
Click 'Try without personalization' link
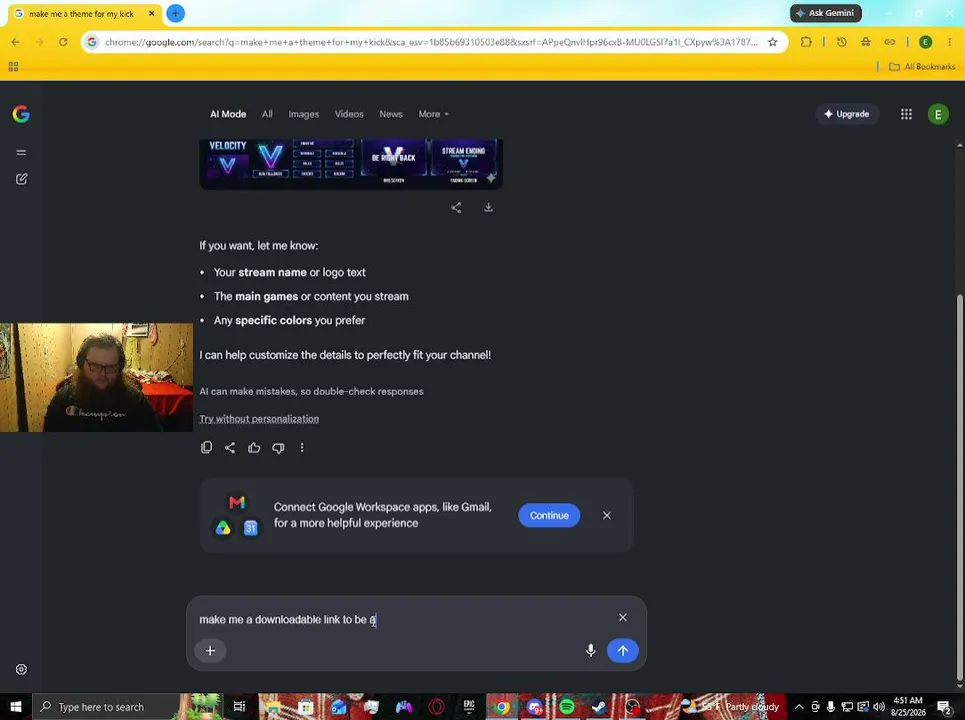[x=259, y=418]
